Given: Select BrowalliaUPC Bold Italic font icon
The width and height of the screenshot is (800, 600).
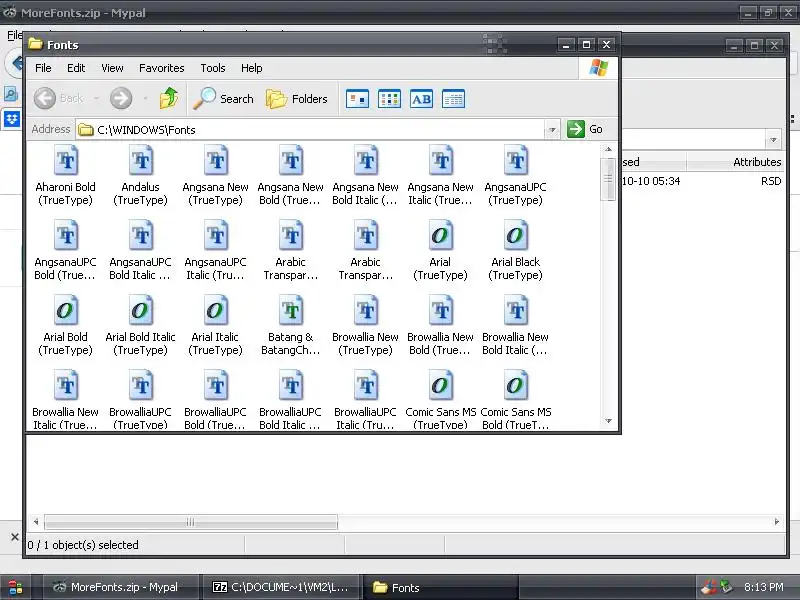Looking at the screenshot, I should tap(291, 385).
